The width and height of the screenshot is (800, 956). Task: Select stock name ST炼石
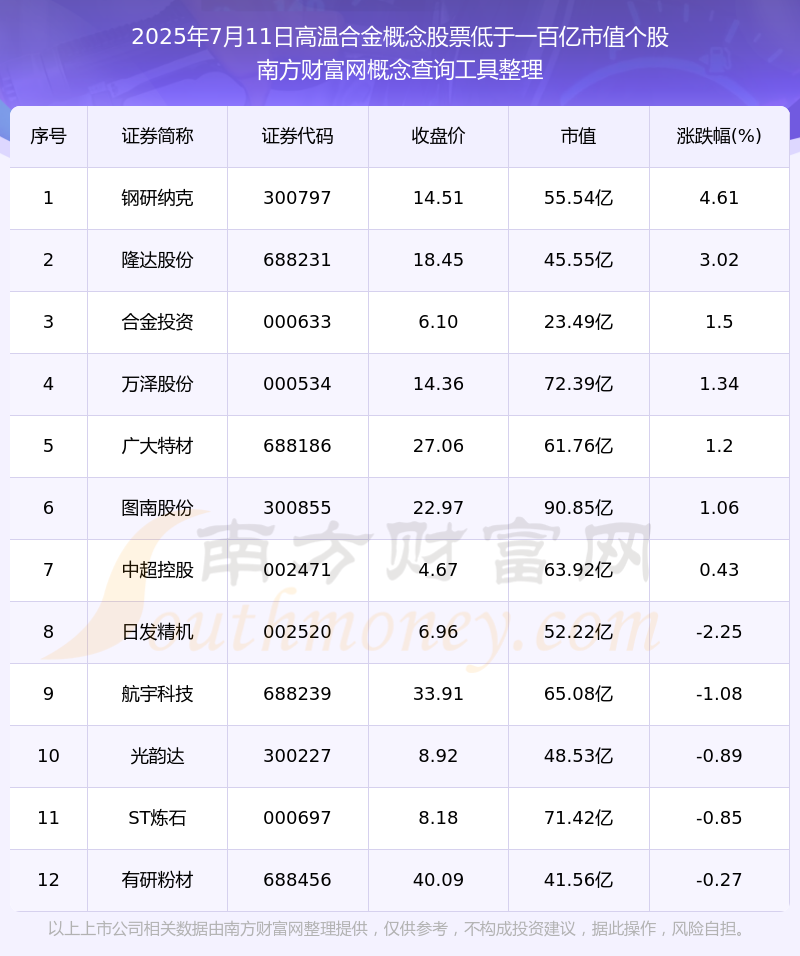157,818
